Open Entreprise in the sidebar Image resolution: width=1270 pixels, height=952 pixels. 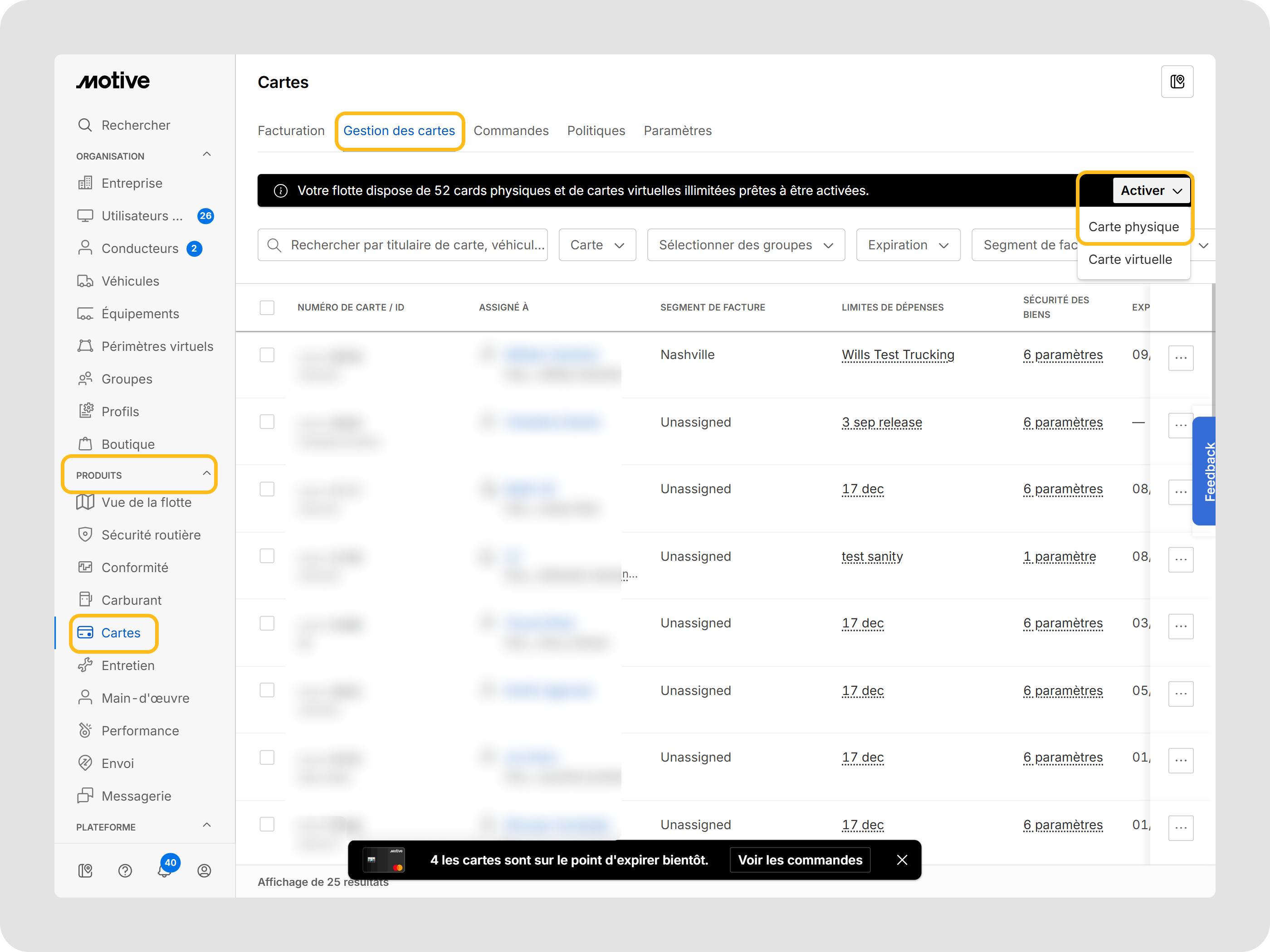(120, 183)
